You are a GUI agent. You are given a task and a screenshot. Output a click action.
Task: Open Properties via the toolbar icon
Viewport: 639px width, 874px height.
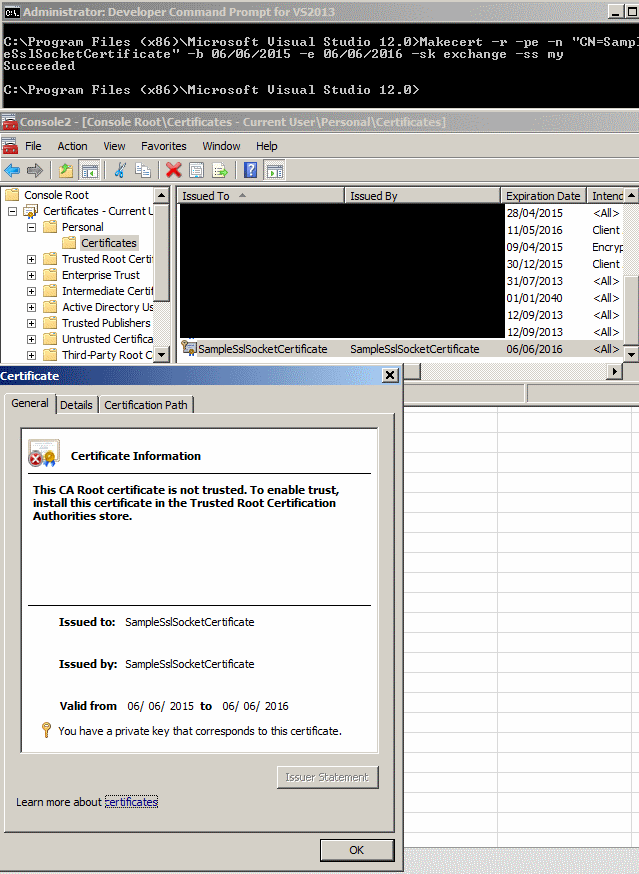(x=196, y=171)
